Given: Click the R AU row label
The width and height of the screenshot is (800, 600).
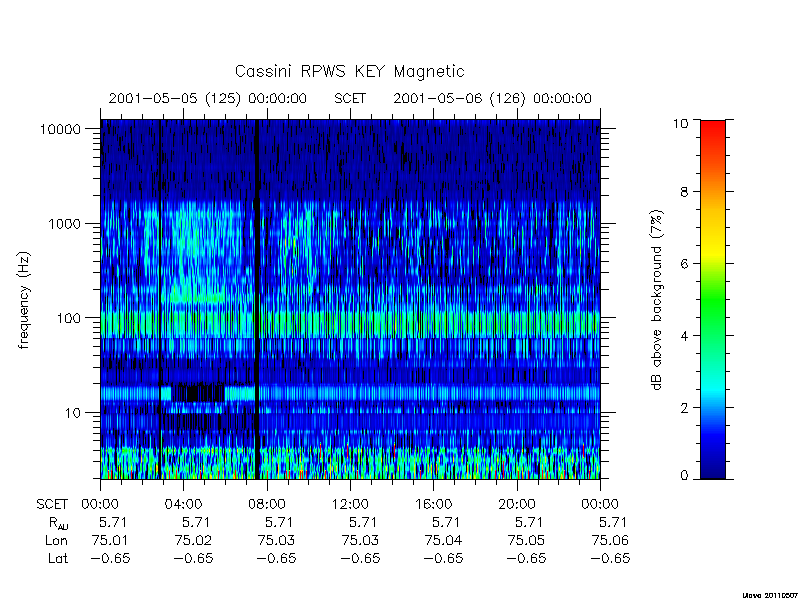Looking at the screenshot, I should [x=59, y=523].
